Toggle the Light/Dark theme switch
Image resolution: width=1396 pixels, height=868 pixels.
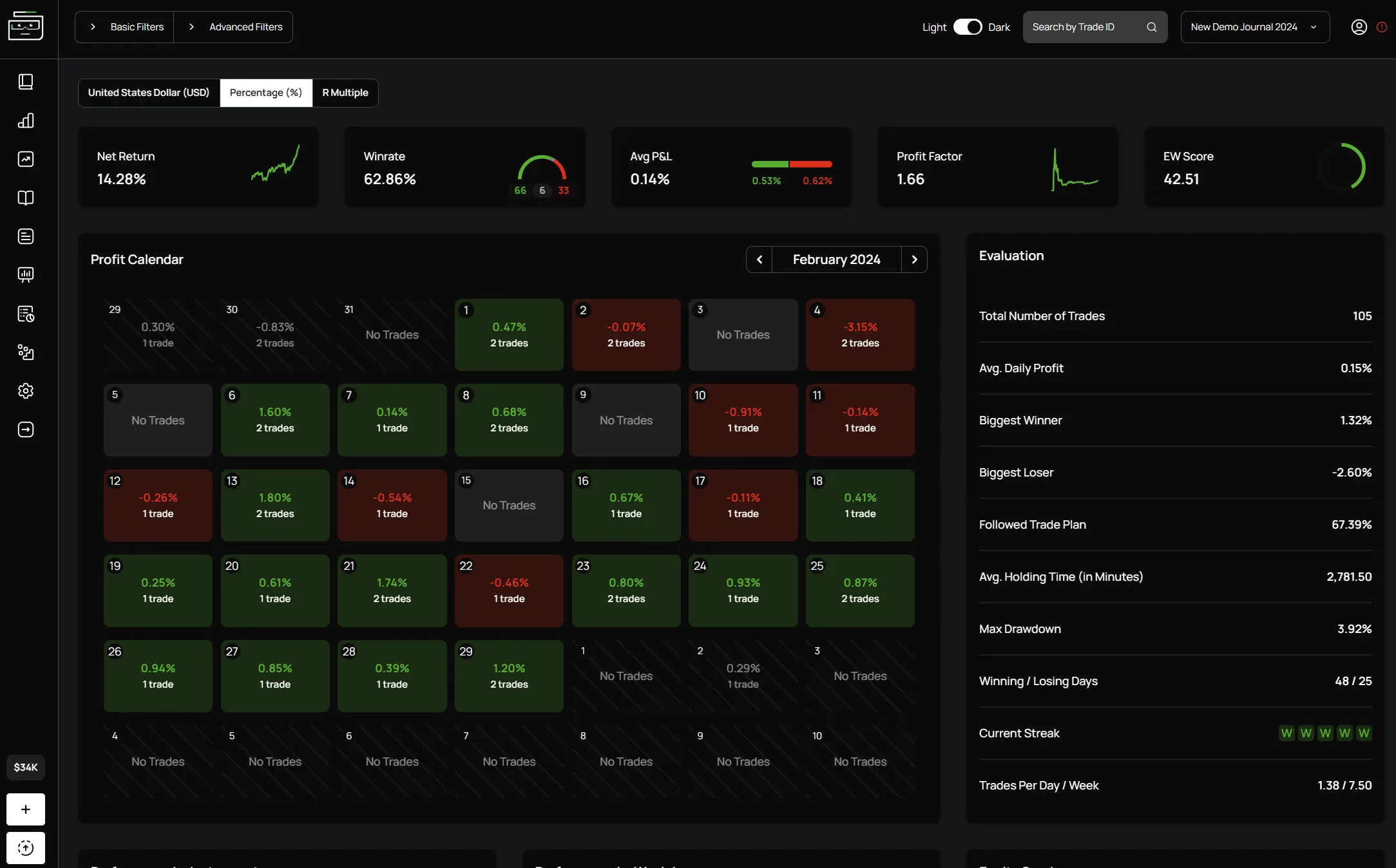pyautogui.click(x=967, y=27)
